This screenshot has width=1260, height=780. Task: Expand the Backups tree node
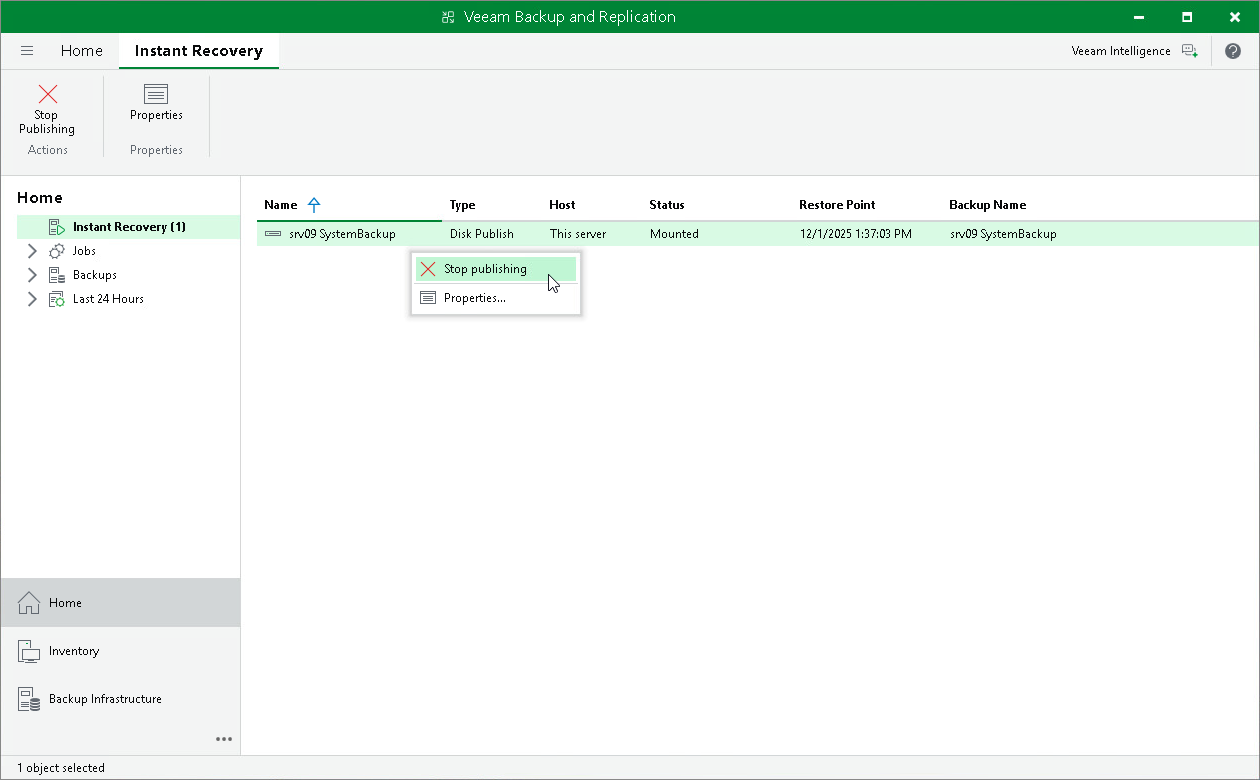tap(32, 274)
